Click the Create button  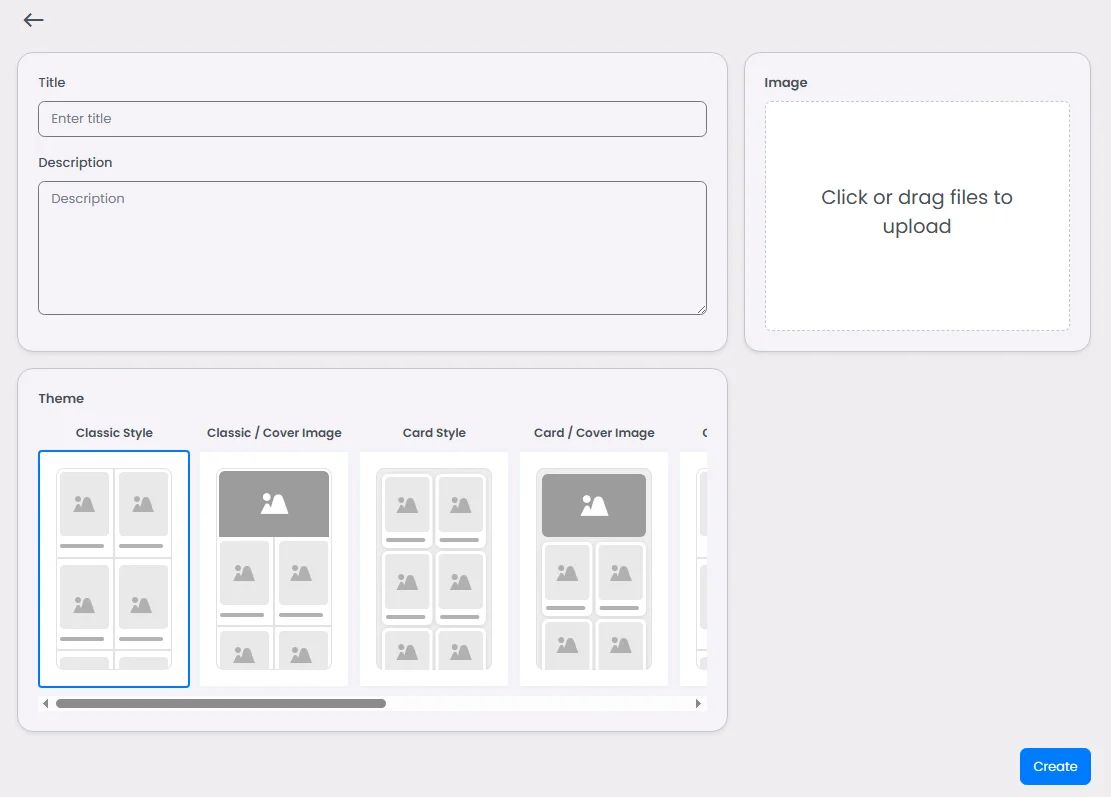tap(1055, 767)
